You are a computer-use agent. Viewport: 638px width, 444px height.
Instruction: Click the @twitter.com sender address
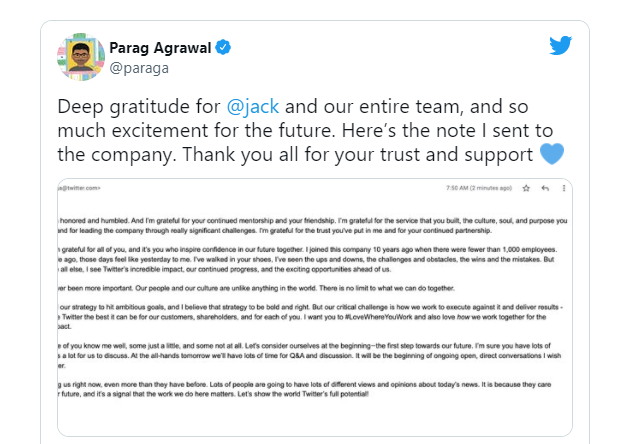coord(79,188)
